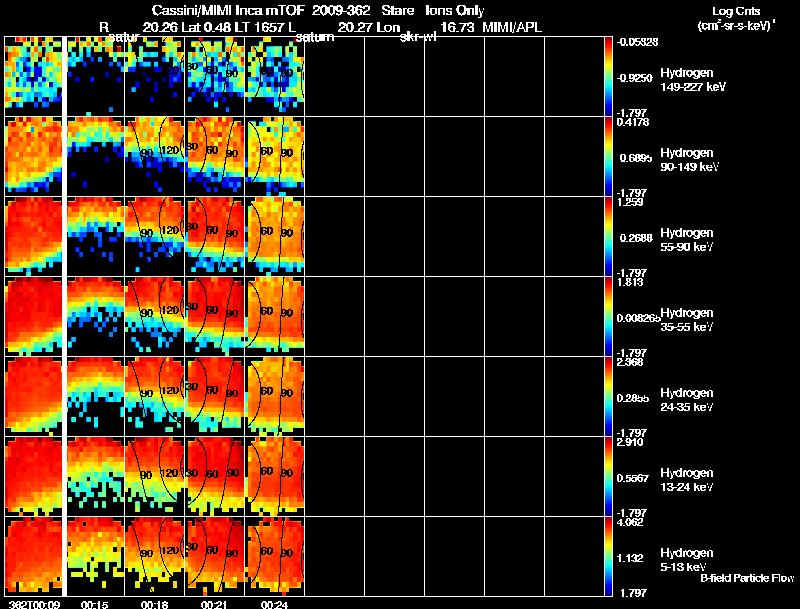Select the 35-55 keV image at 00:21

[215, 317]
